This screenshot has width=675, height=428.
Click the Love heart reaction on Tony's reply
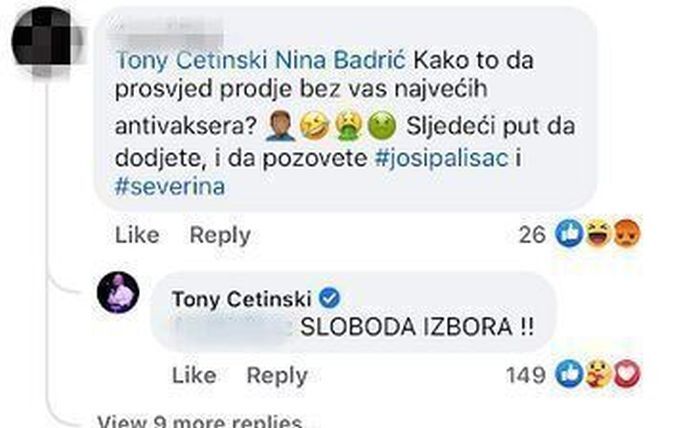click(x=627, y=375)
